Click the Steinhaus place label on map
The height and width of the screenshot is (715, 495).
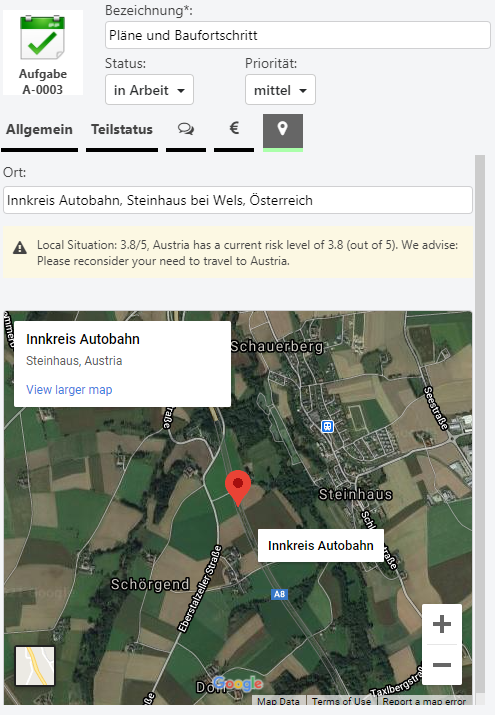[356, 494]
